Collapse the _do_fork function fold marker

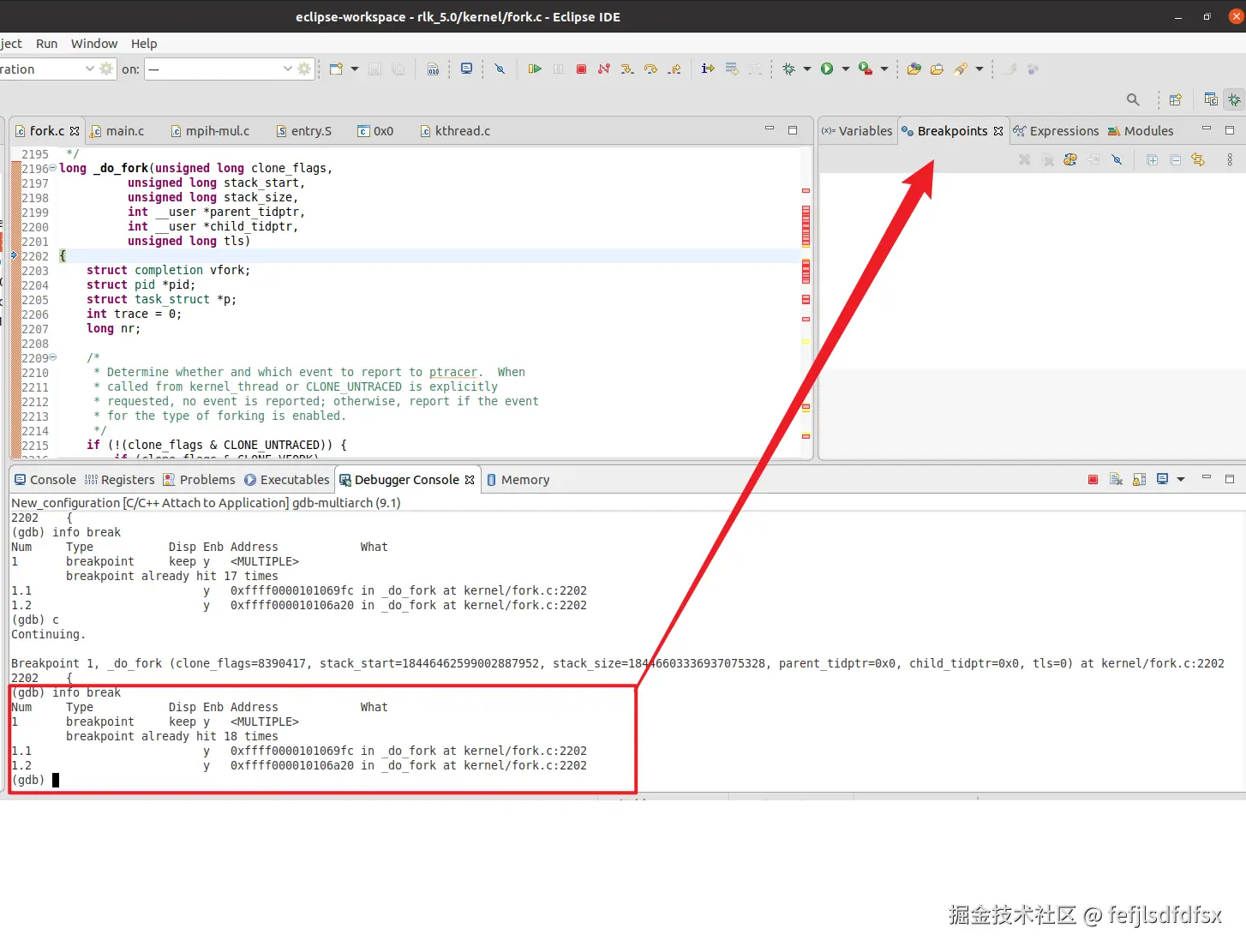(53, 168)
